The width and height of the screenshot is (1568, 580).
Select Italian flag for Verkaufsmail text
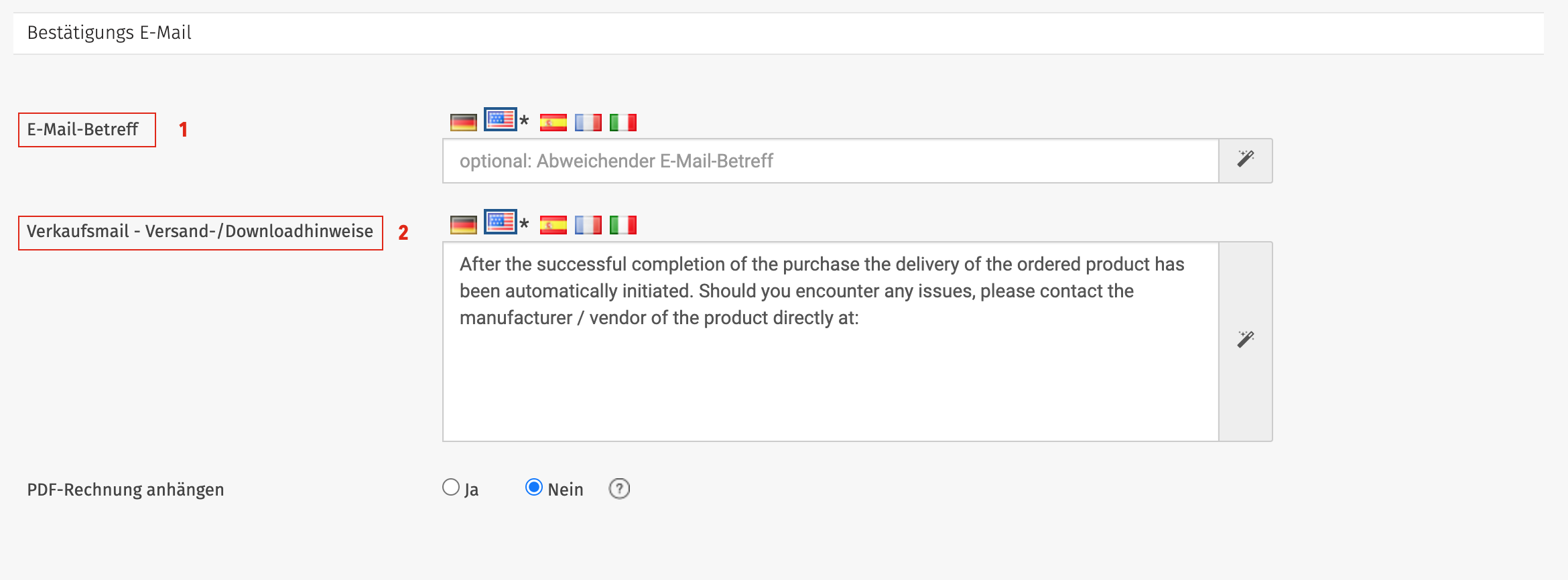pyautogui.click(x=623, y=225)
